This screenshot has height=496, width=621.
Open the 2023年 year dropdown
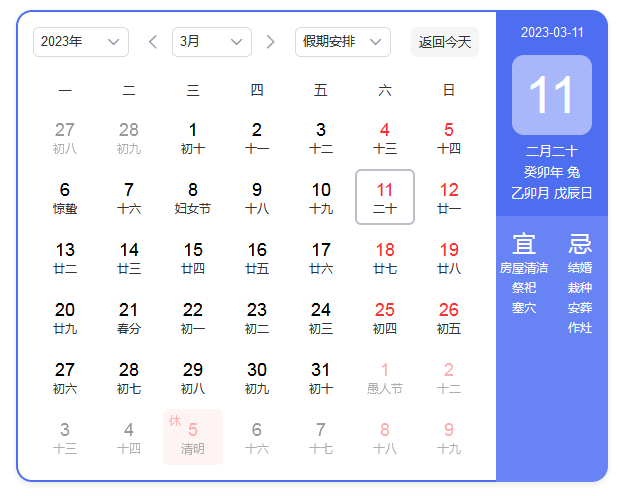[81, 42]
